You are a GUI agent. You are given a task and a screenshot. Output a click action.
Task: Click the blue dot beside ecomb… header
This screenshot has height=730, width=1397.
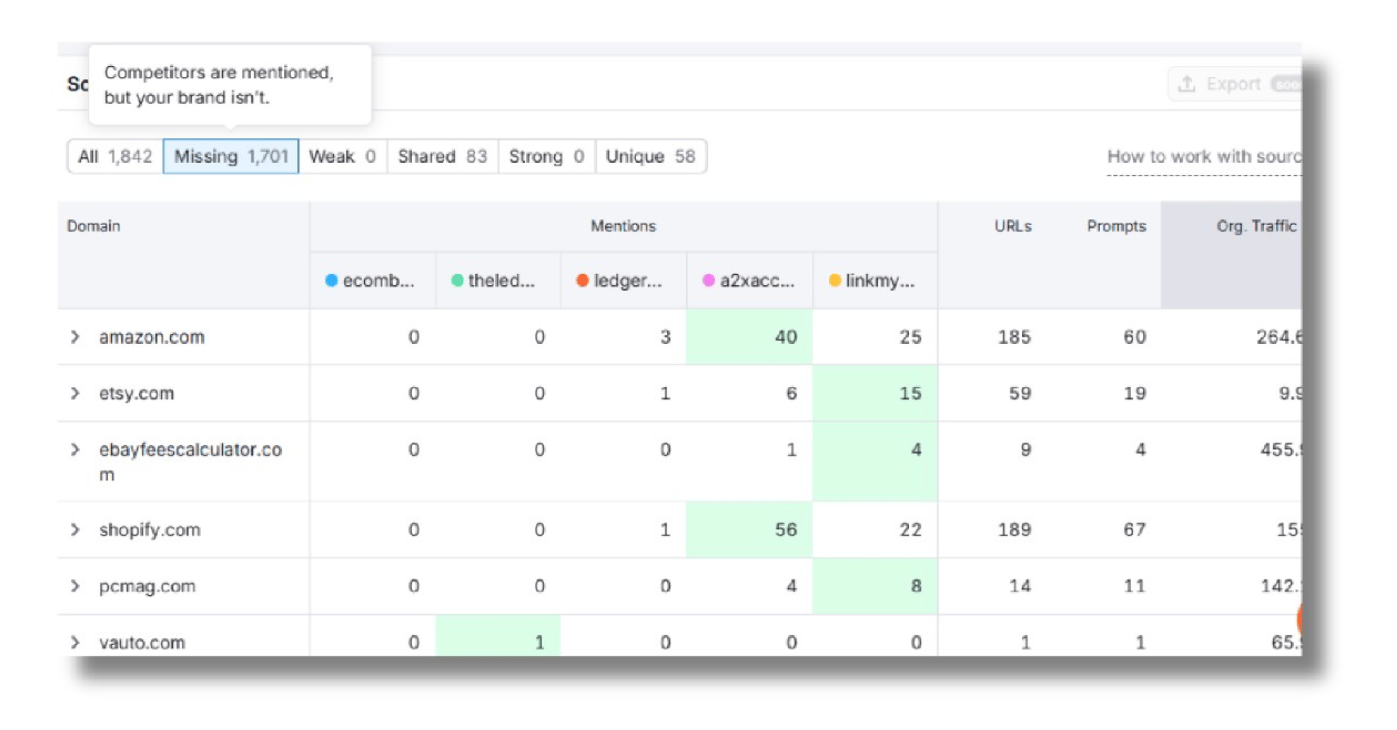coord(331,281)
